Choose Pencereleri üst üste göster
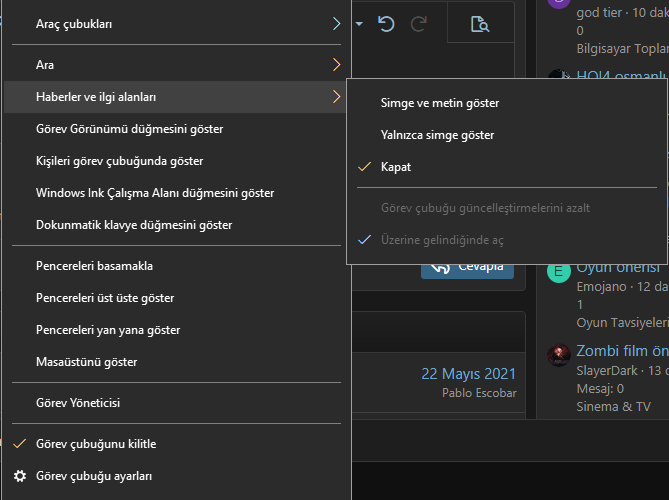The height and width of the screenshot is (500, 669). [177, 298]
